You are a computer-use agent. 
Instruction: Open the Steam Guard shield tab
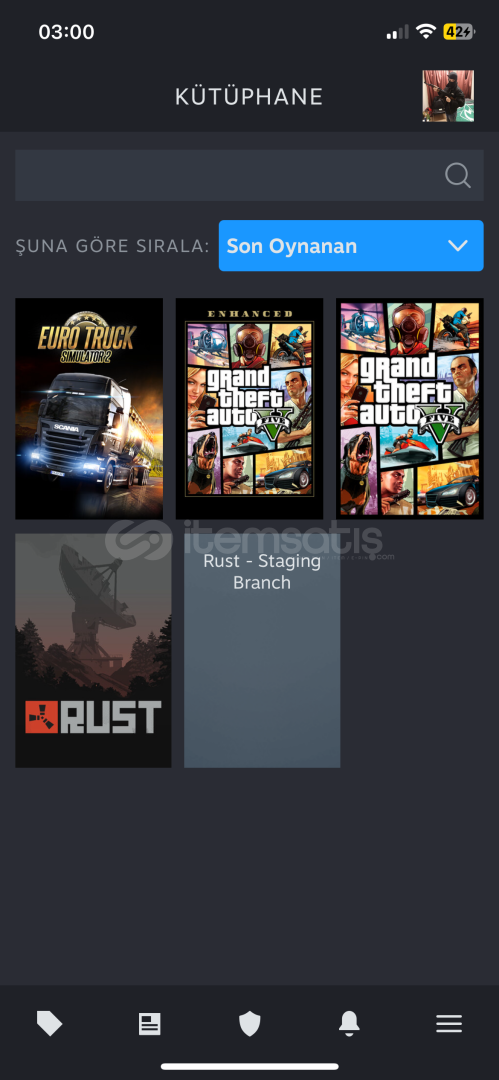[x=250, y=1024]
